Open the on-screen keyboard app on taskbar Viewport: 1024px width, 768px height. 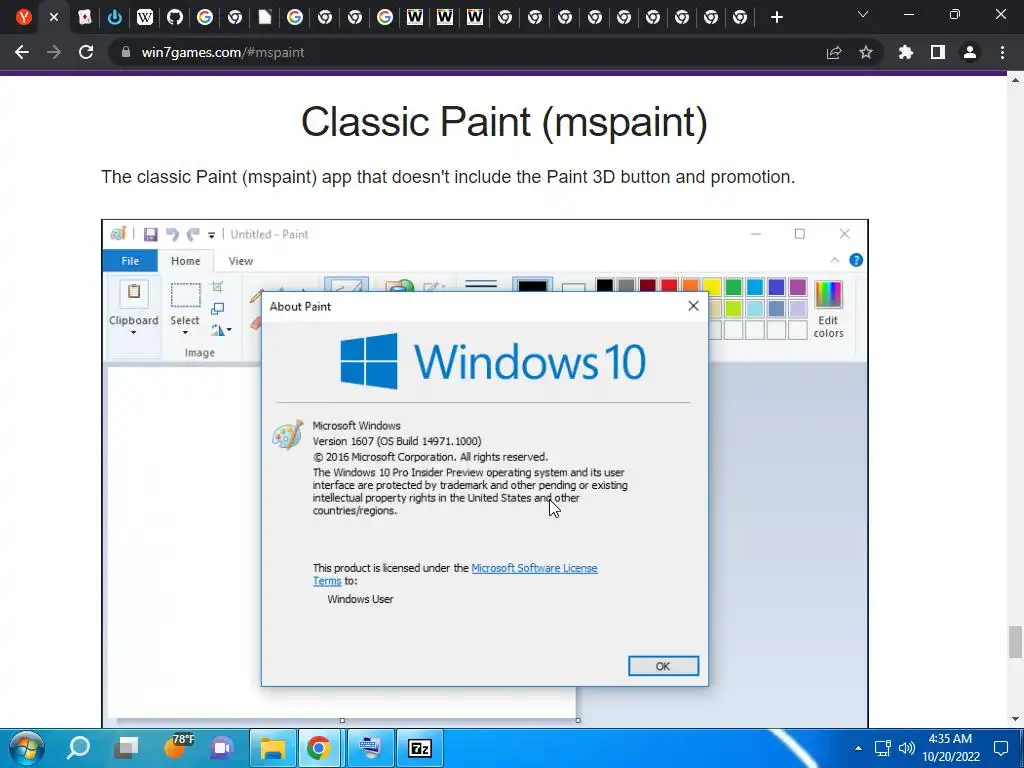(x=370, y=748)
